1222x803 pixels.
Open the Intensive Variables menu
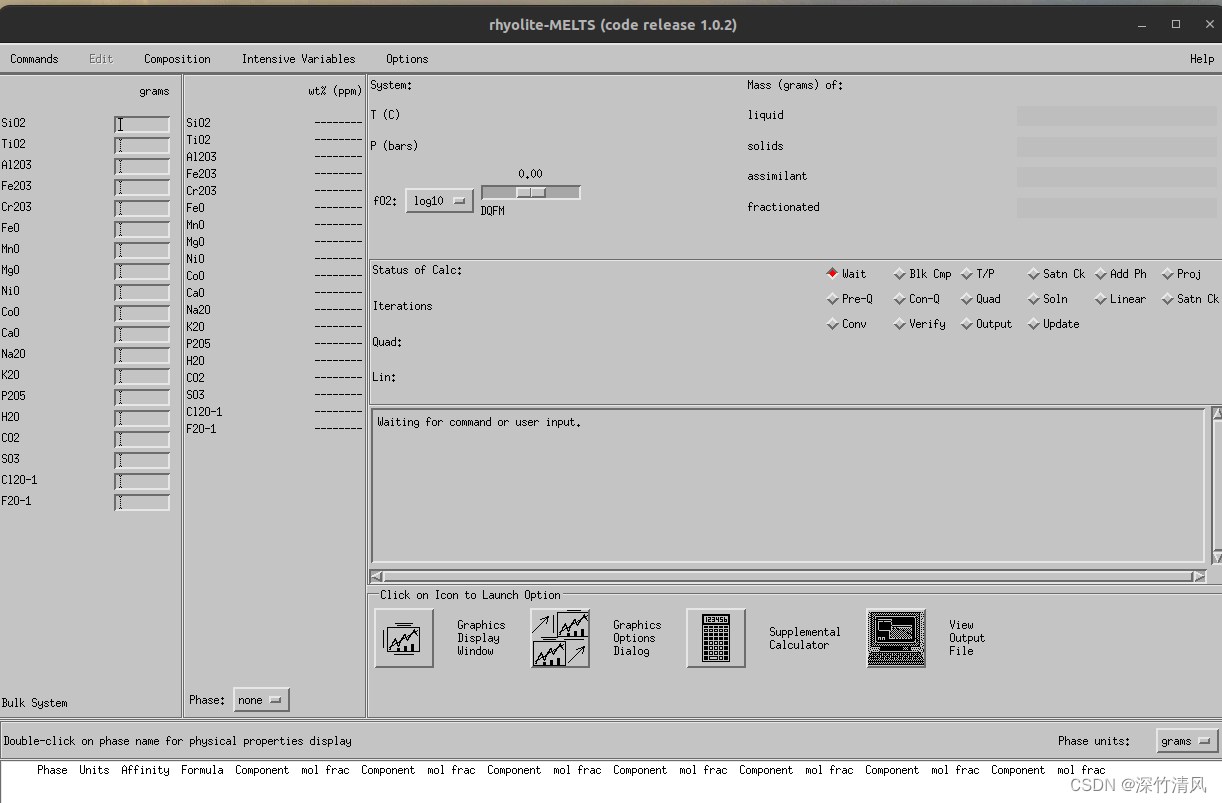(x=298, y=59)
